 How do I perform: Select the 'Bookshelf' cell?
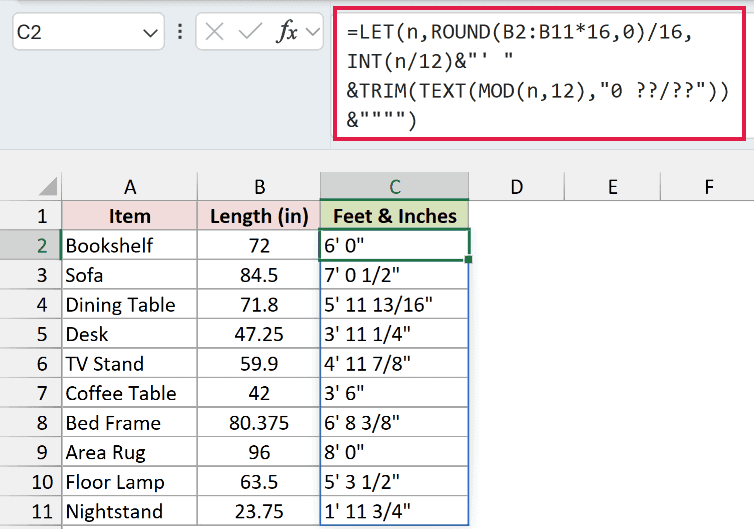129,245
